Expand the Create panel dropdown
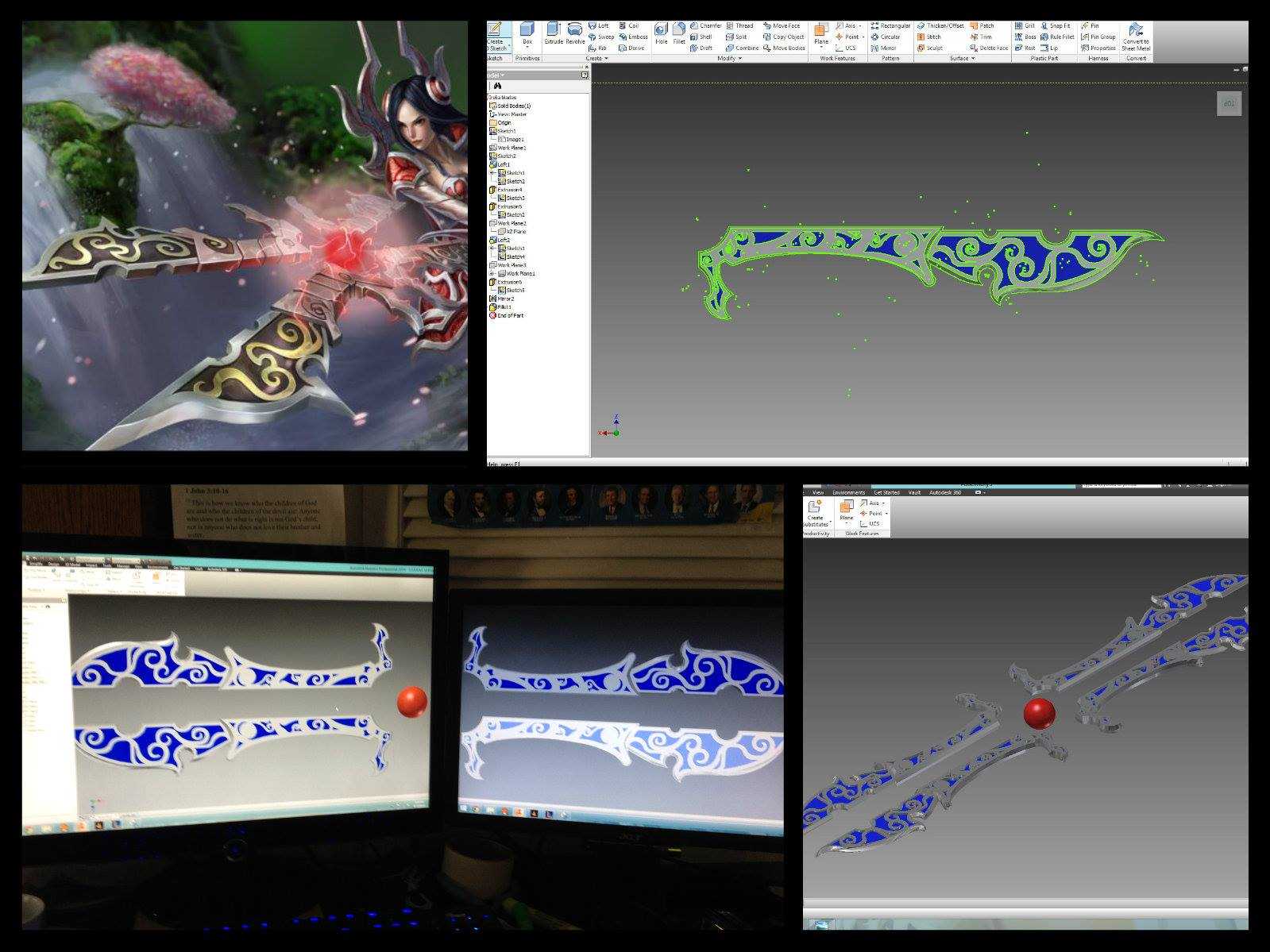1270x952 pixels. click(x=597, y=59)
